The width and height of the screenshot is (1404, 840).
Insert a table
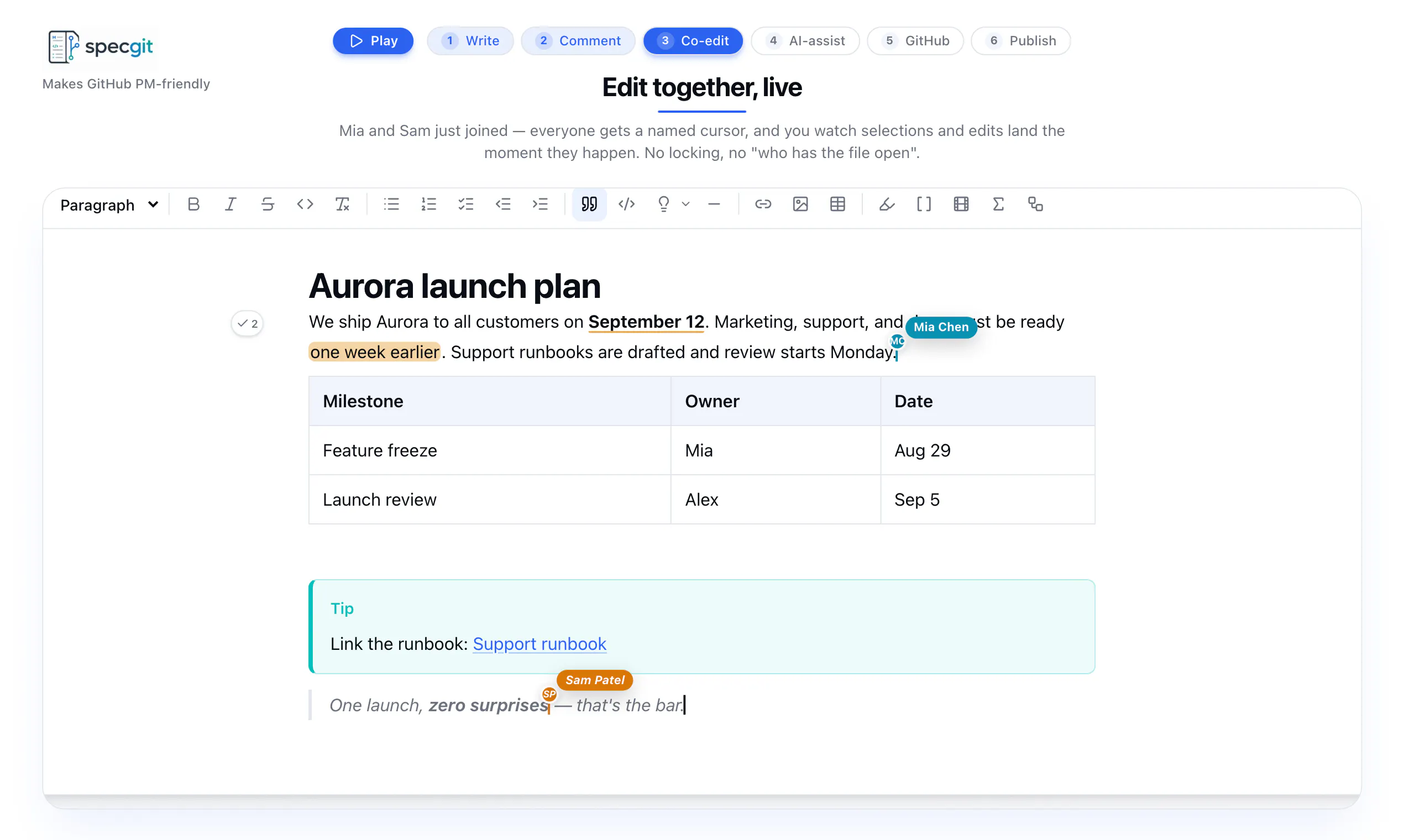point(838,204)
